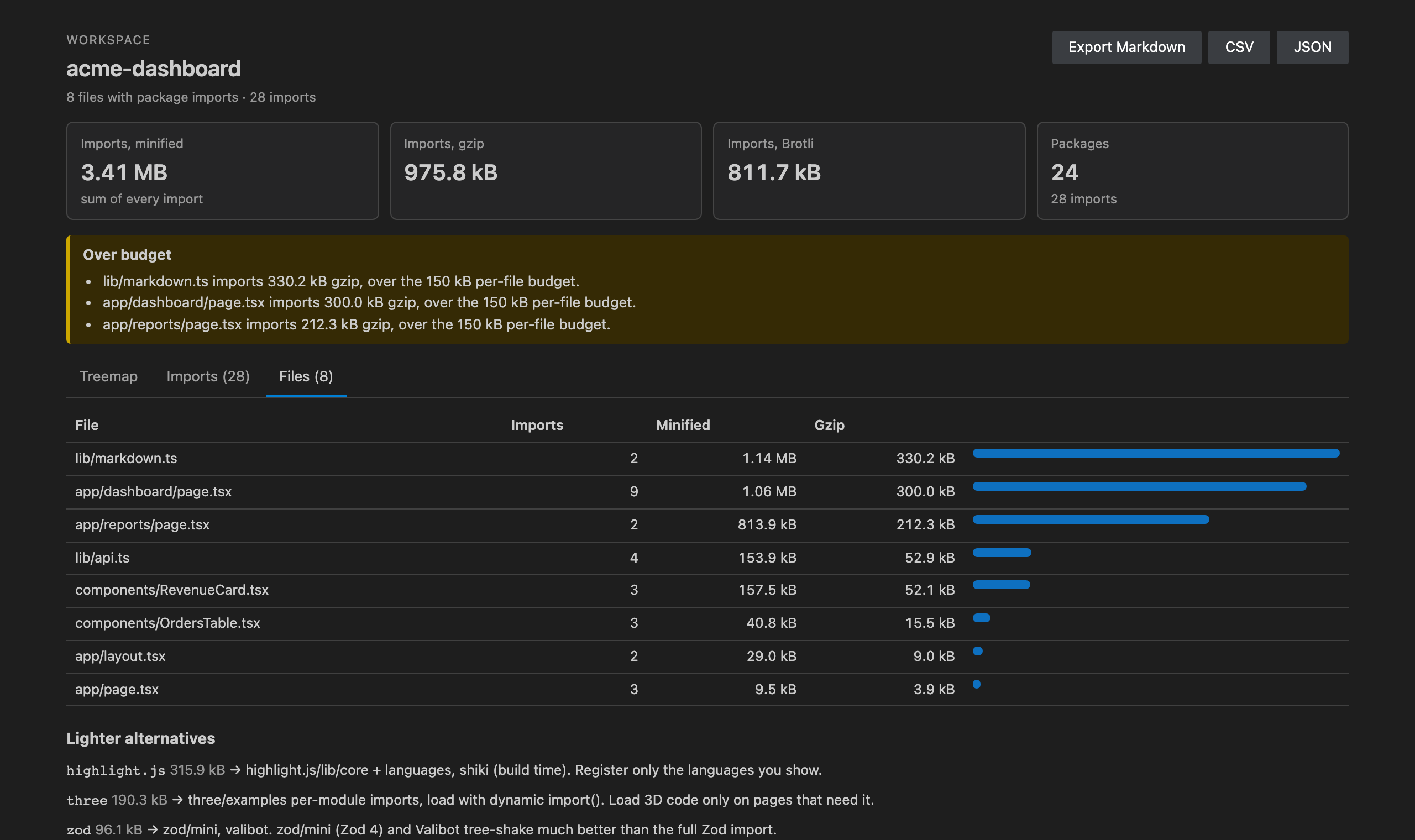Click the Imports column header
The width and height of the screenshot is (1415, 840).
[537, 425]
